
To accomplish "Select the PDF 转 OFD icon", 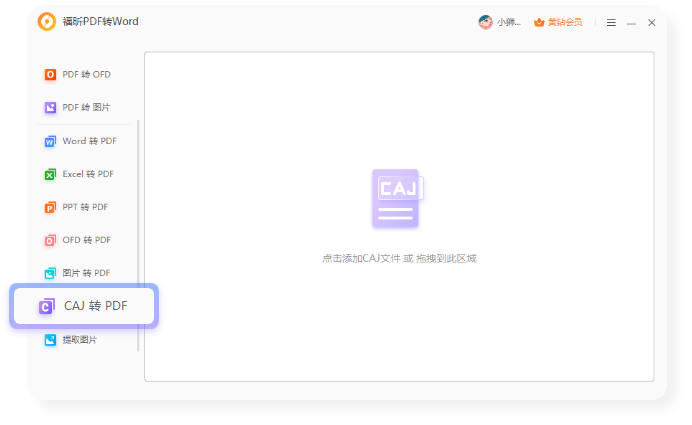I will pyautogui.click(x=50, y=75).
